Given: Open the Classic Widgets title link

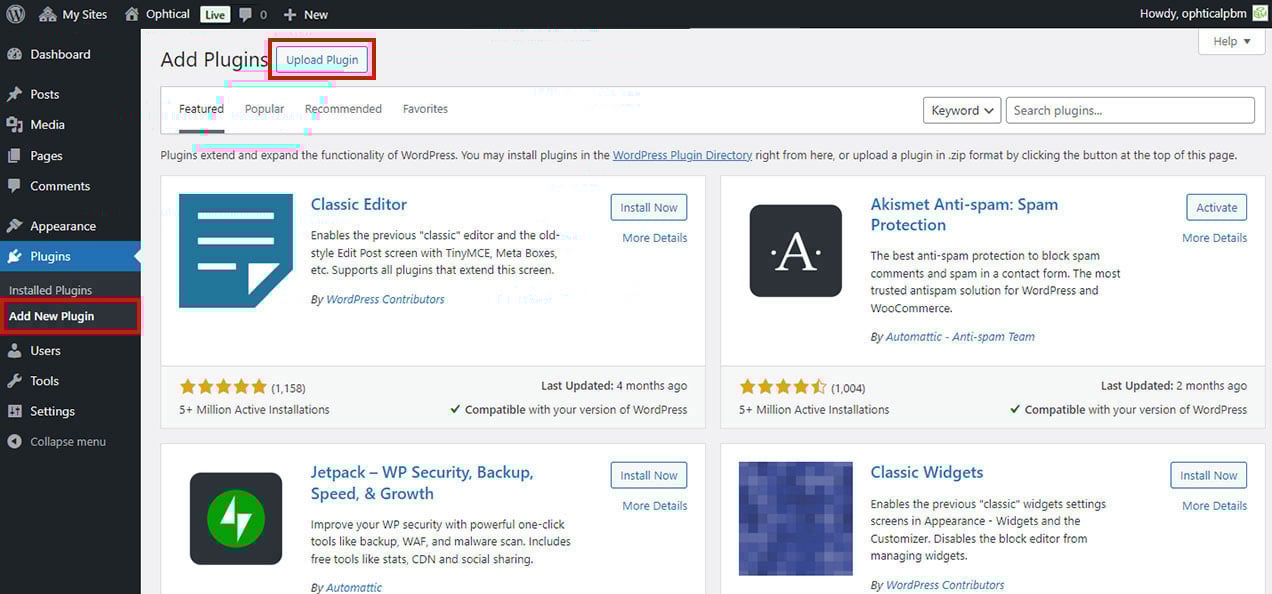Looking at the screenshot, I should (927, 472).
